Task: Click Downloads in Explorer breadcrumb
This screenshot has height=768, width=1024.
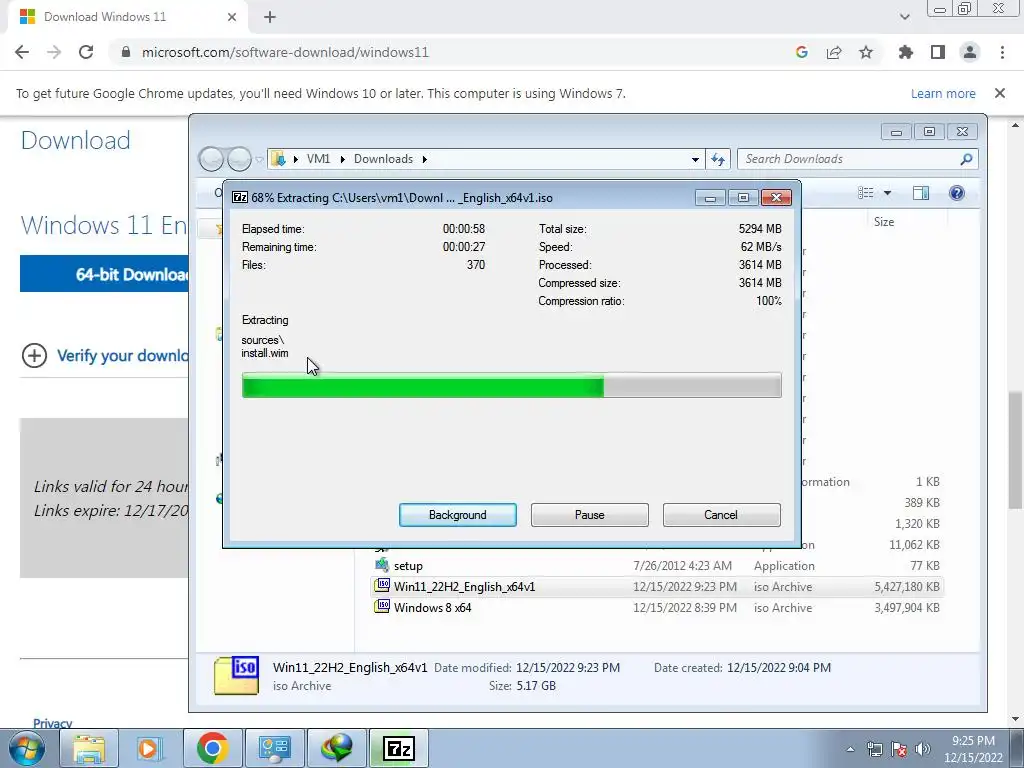Action: [383, 159]
